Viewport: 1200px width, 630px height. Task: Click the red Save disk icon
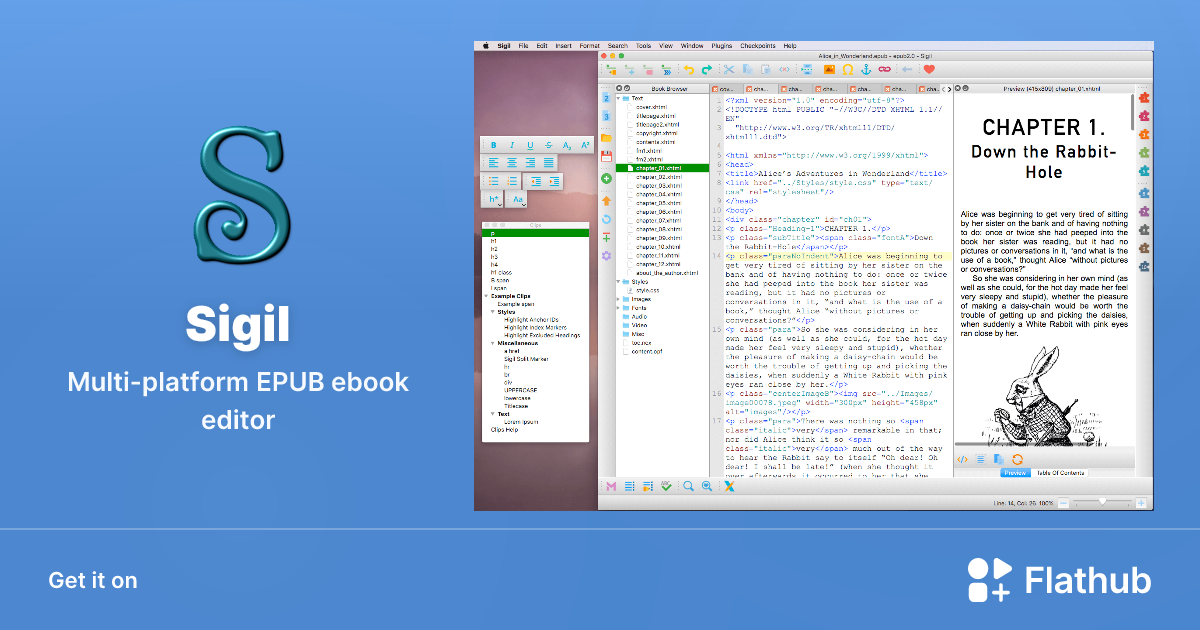point(606,156)
